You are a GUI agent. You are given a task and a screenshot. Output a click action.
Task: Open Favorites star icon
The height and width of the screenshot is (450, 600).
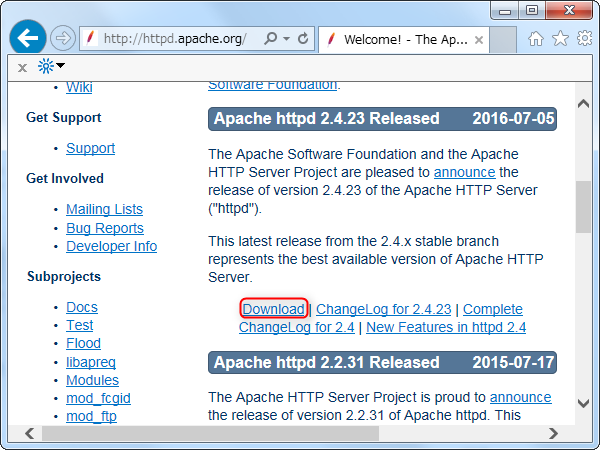coord(560,38)
